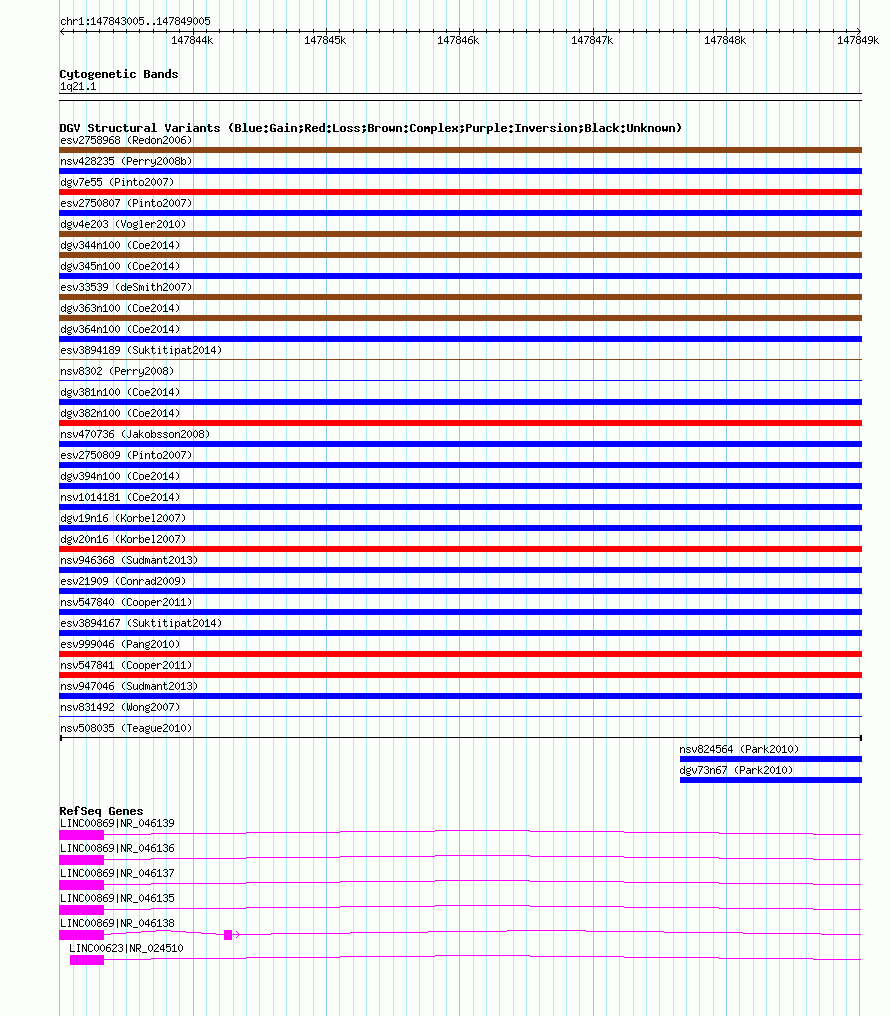890x1016 pixels.
Task: Click the Cytogenetic Bands track title
Action: tap(119, 74)
